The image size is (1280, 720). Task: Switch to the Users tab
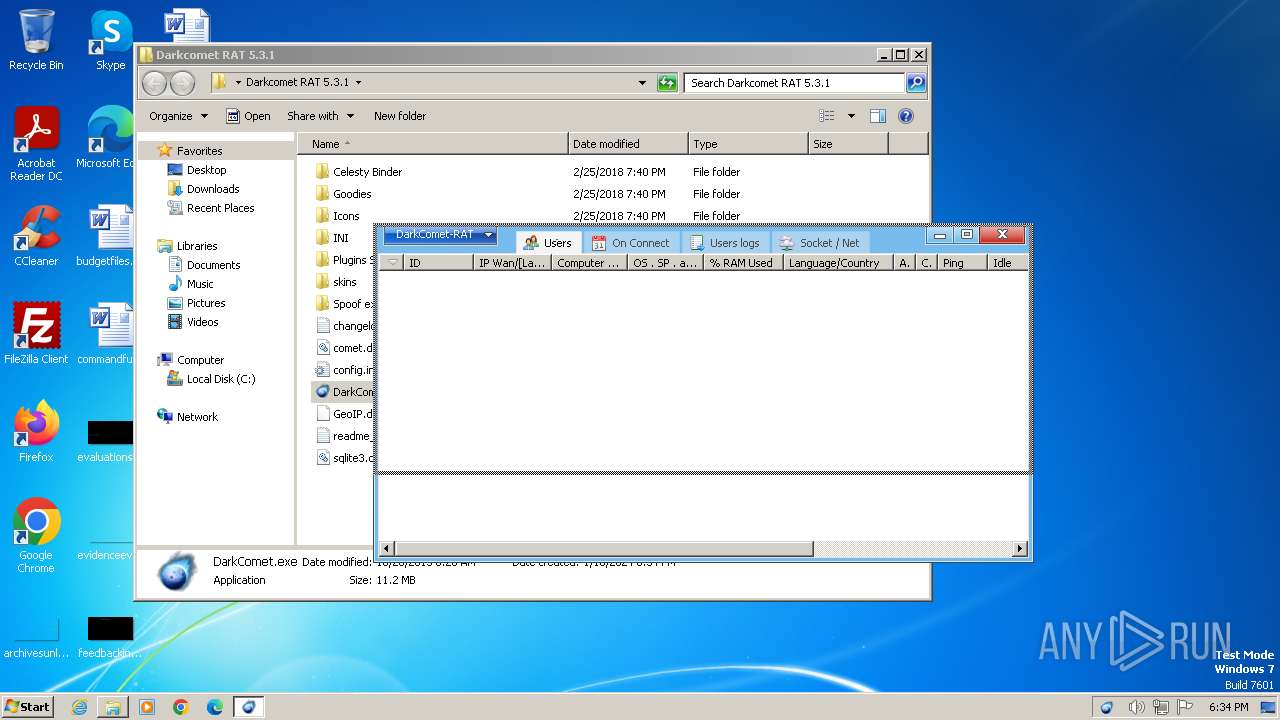pos(548,243)
